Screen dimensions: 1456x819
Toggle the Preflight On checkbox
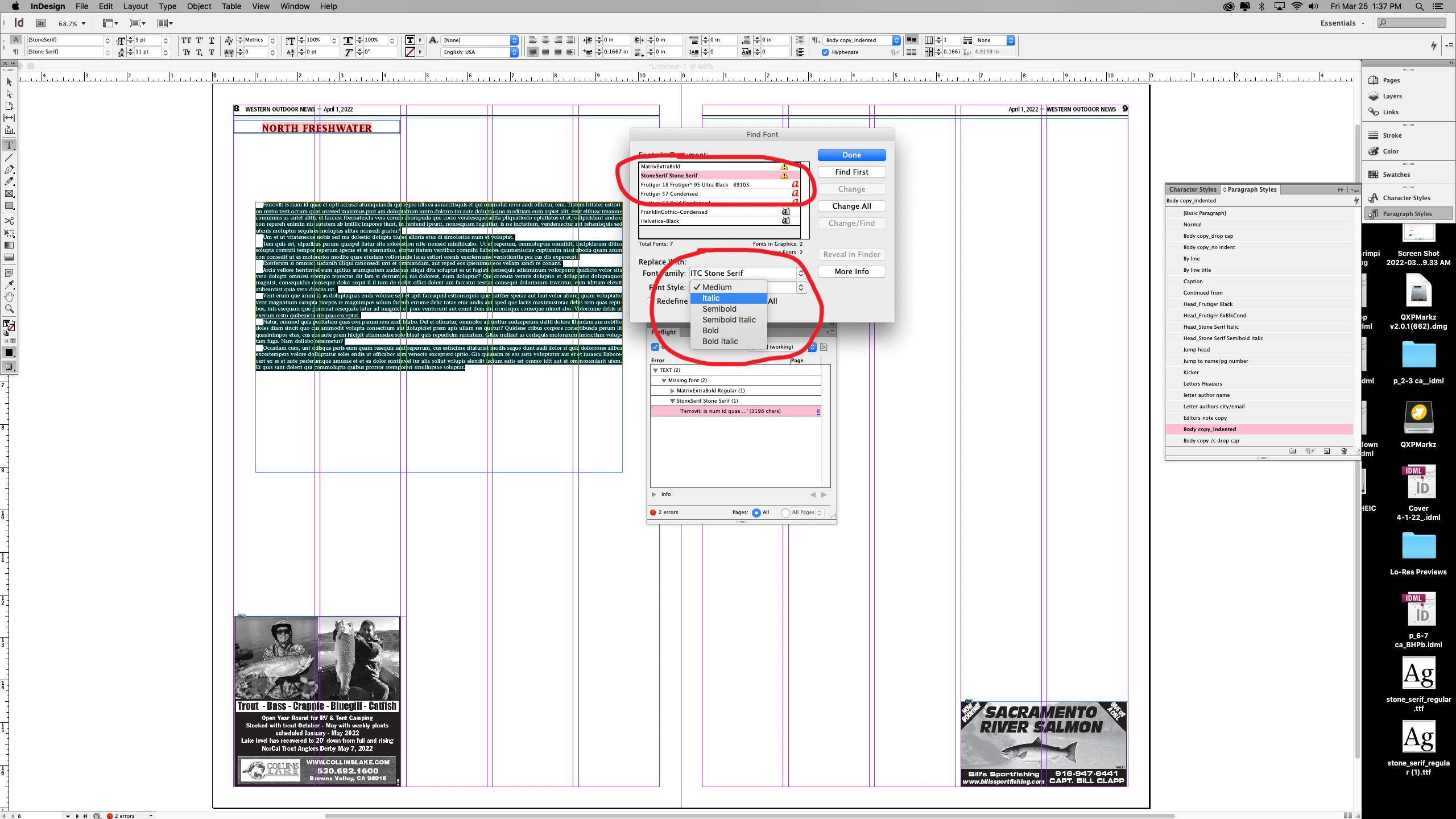[655, 347]
